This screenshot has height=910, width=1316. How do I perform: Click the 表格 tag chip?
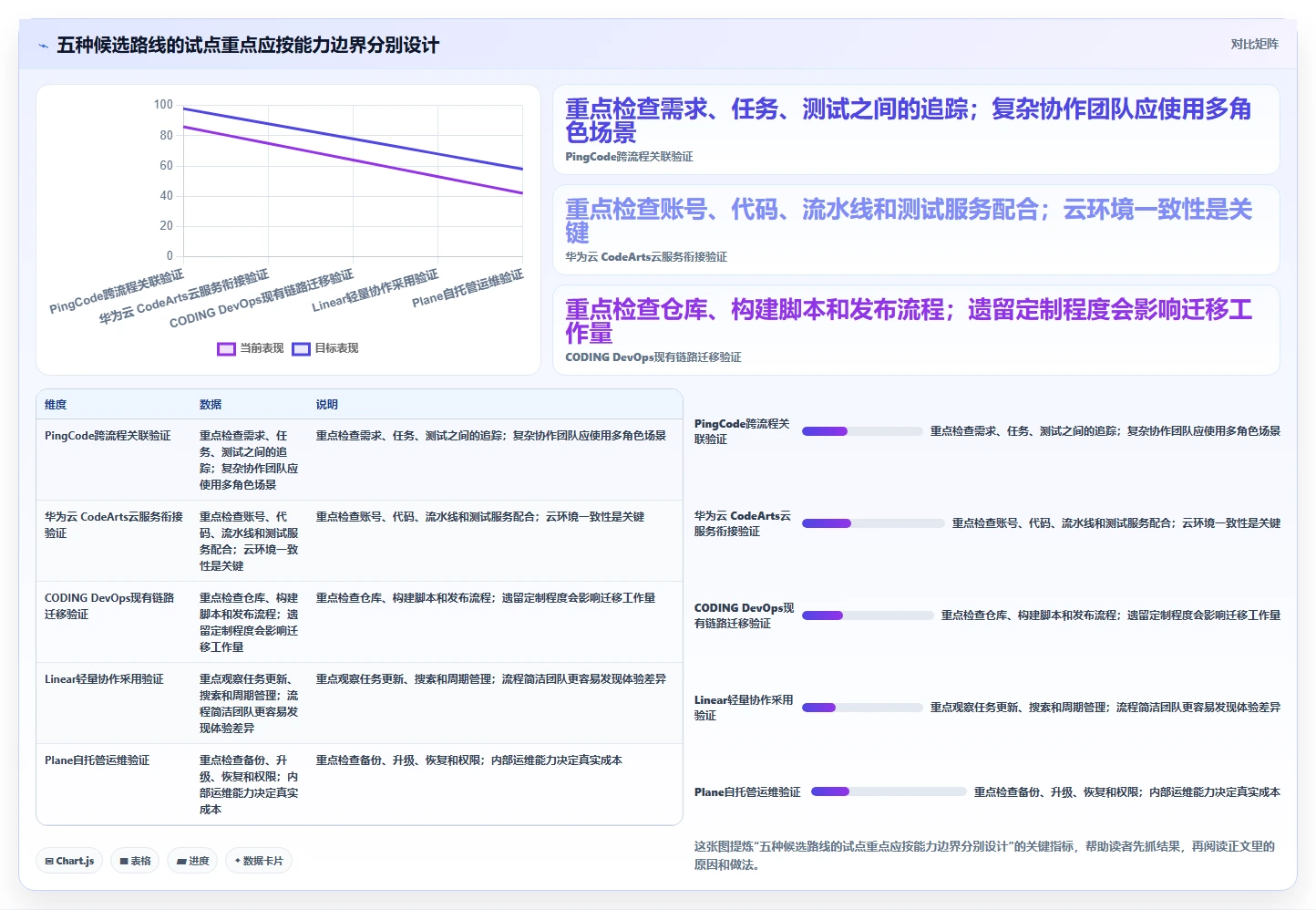click(136, 861)
